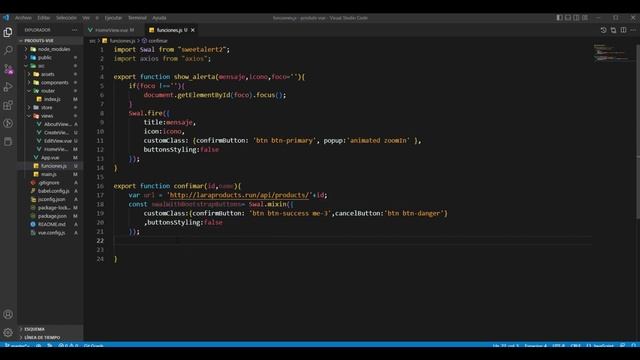
Task: Click the git branch indicator in status bar
Action: coord(17,346)
